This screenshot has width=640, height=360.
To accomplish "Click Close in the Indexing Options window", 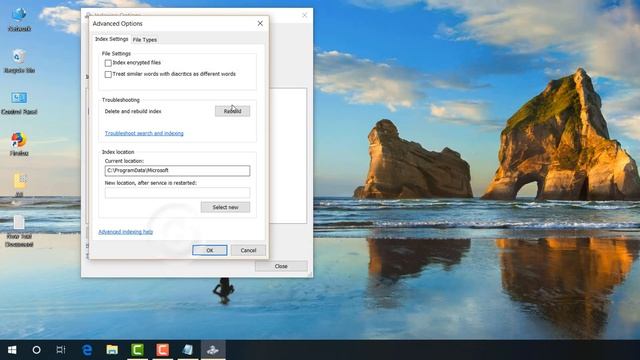I will tap(281, 266).
